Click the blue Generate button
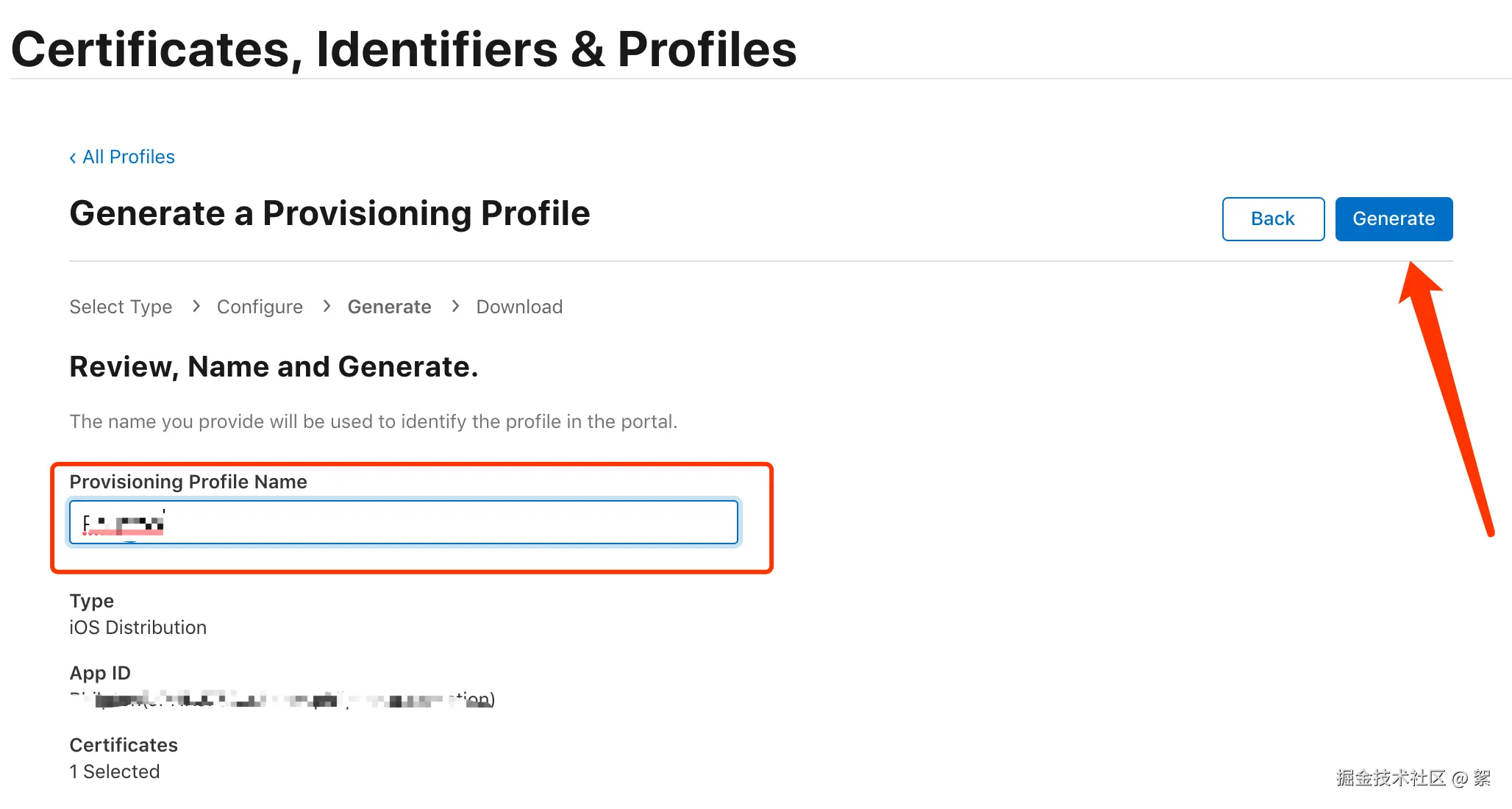This screenshot has height=809, width=1512. pos(1393,218)
